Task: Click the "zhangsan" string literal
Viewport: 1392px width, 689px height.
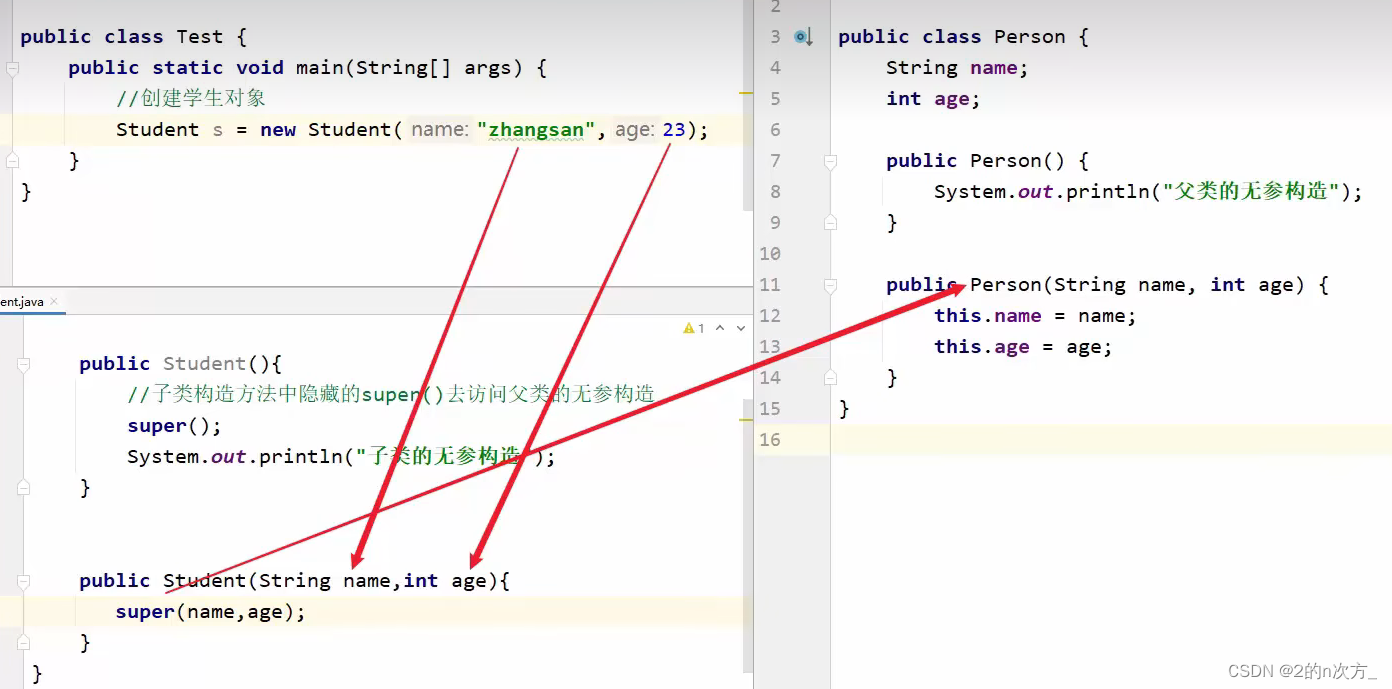Action: click(536, 130)
